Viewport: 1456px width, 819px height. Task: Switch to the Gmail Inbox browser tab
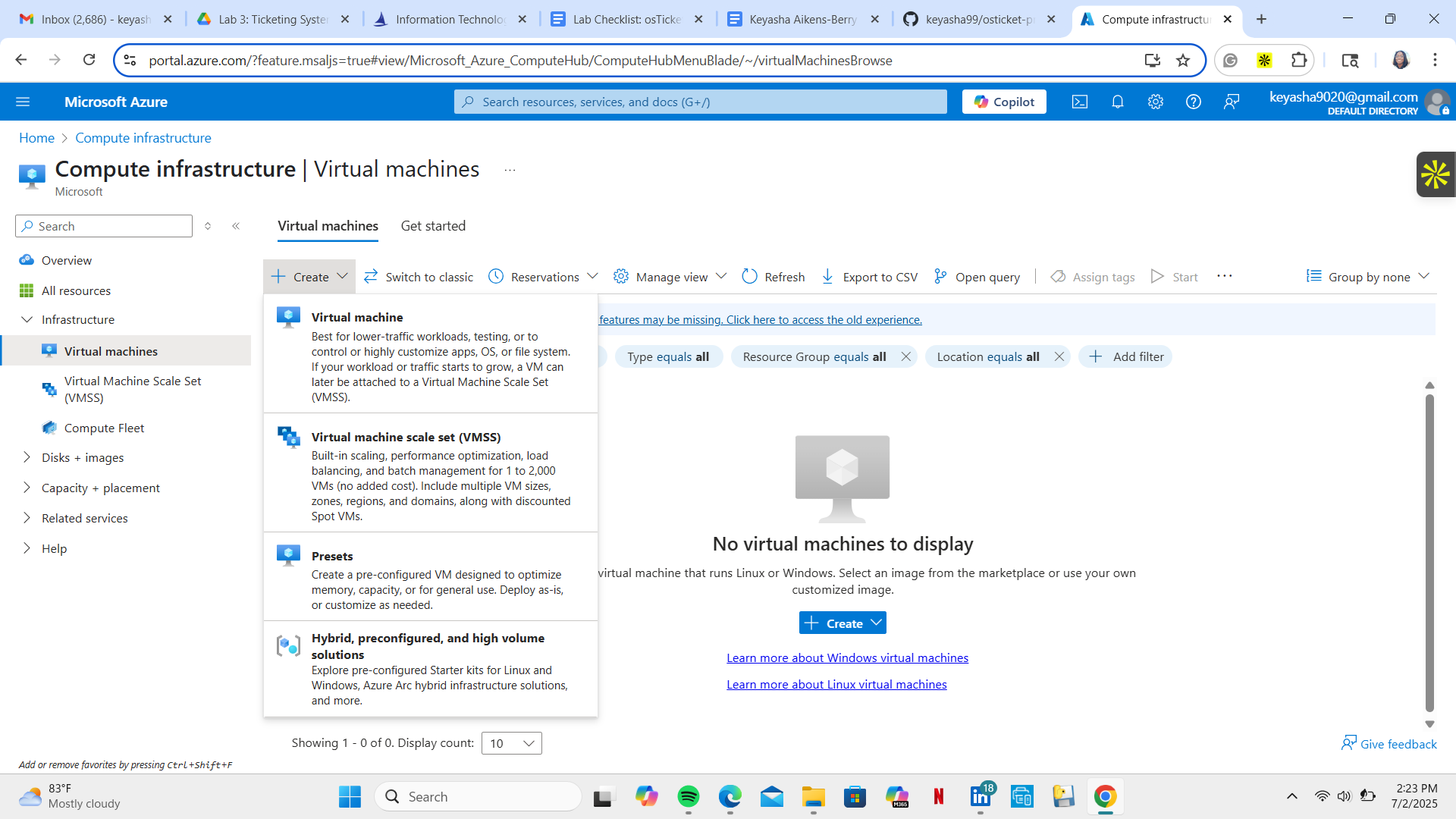point(95,19)
